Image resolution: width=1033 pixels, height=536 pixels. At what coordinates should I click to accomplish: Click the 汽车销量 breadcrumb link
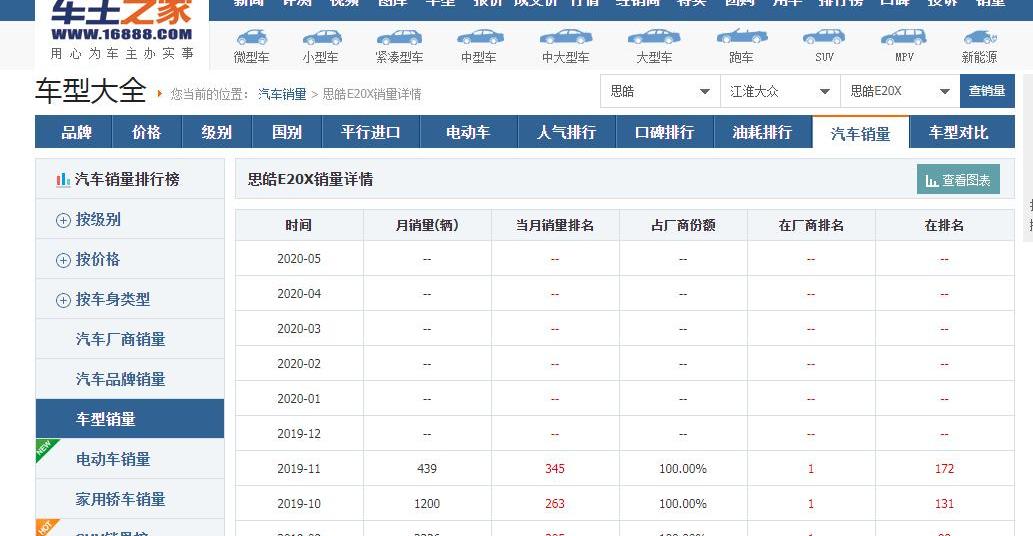[x=282, y=94]
